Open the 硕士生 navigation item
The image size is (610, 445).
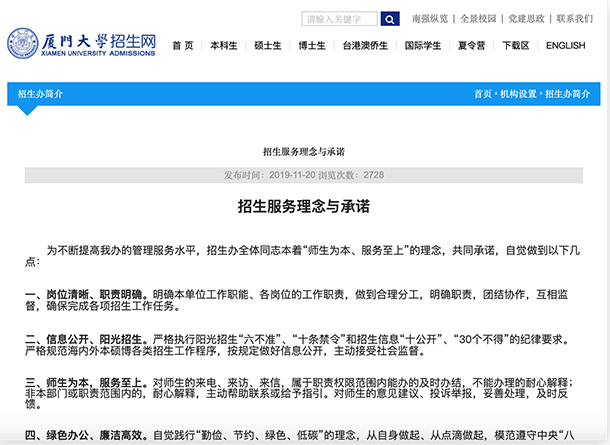(268, 46)
